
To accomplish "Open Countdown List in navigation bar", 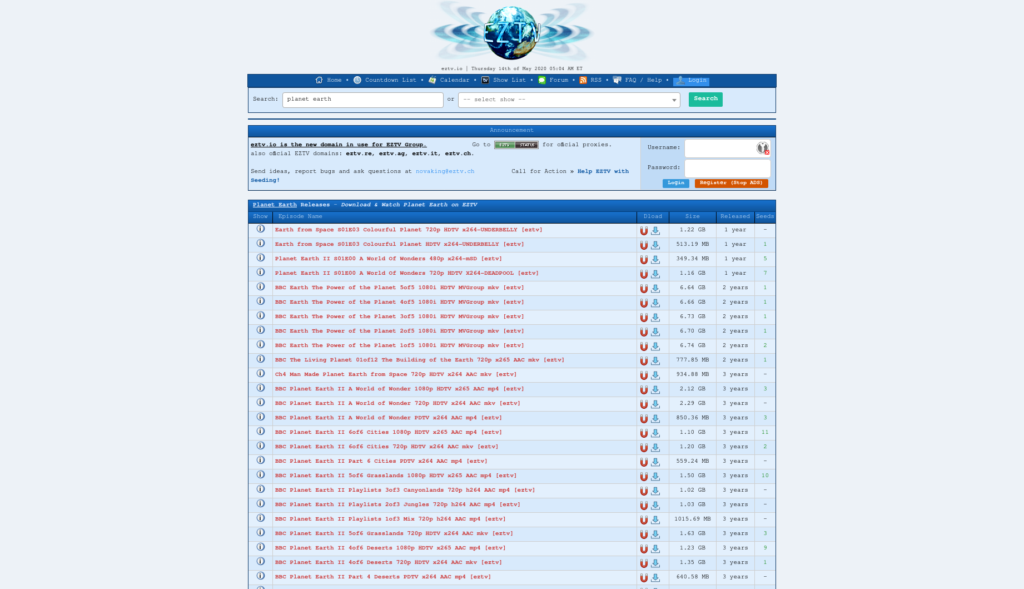I will [x=390, y=80].
